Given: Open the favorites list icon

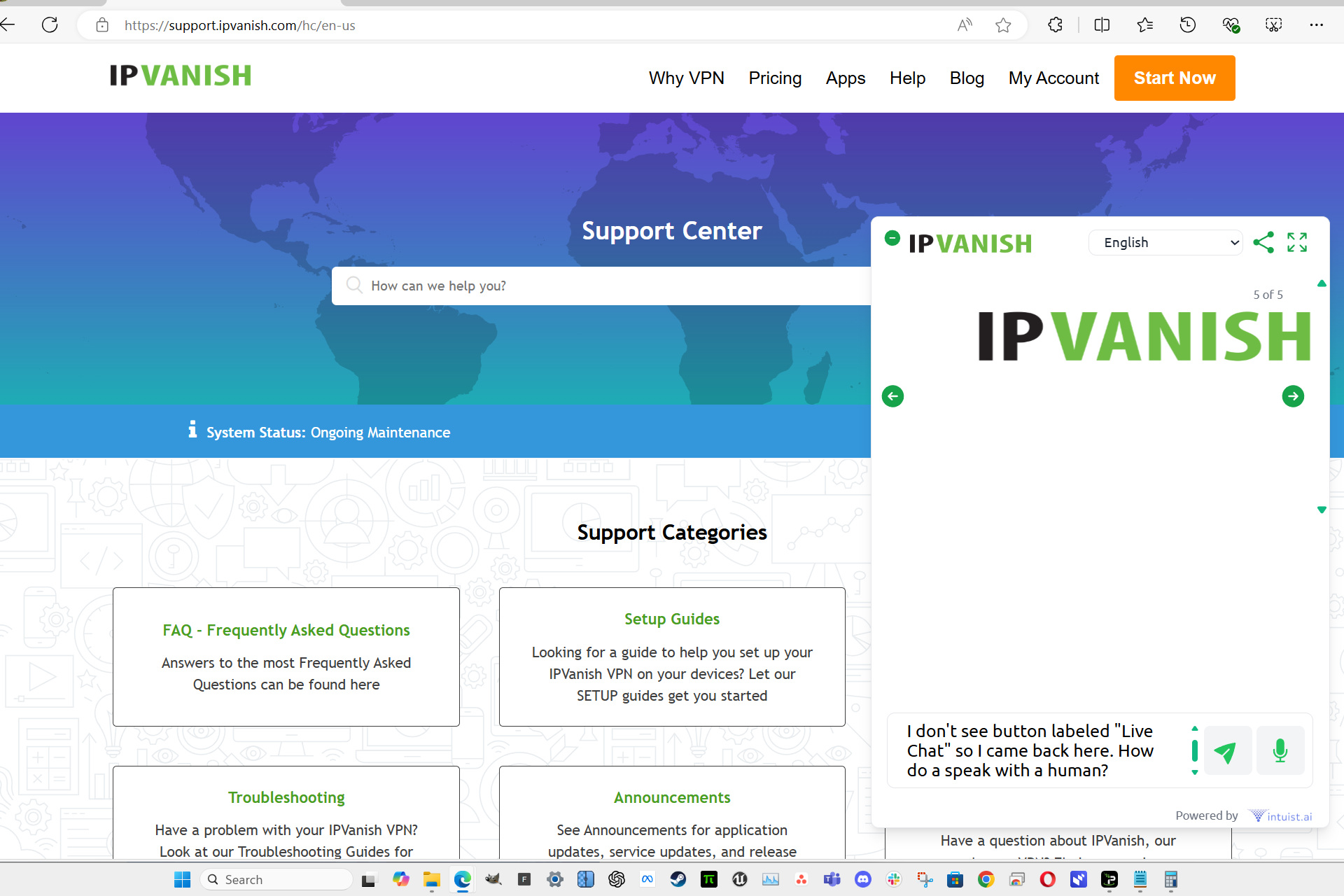Looking at the screenshot, I should click(x=1145, y=25).
